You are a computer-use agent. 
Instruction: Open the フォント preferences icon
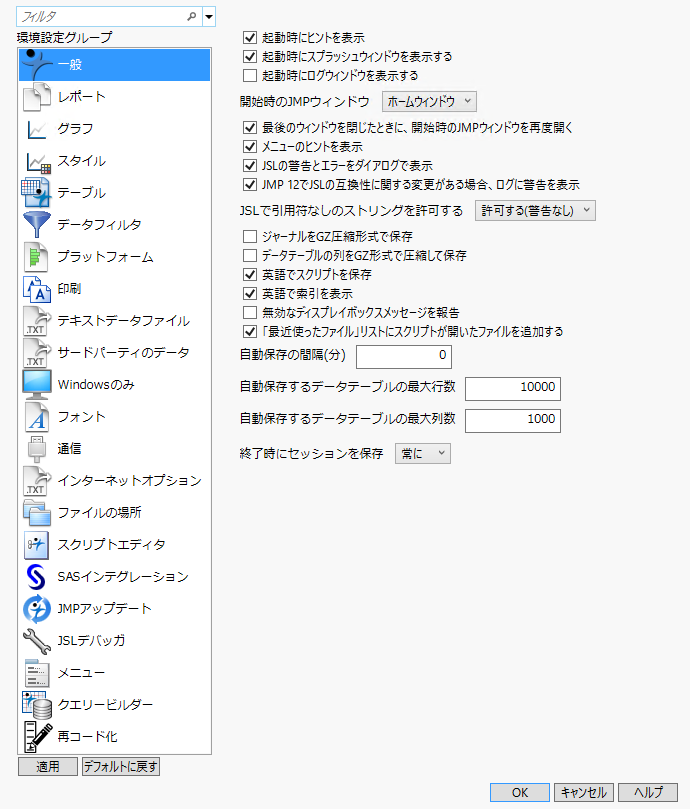(x=37, y=416)
